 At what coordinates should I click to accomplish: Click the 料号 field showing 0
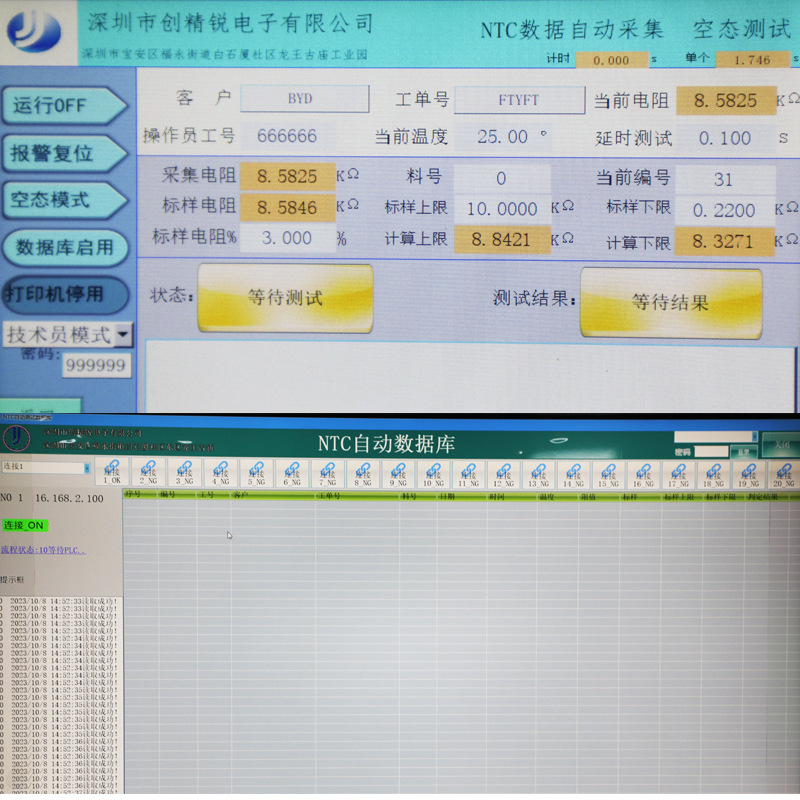point(502,178)
